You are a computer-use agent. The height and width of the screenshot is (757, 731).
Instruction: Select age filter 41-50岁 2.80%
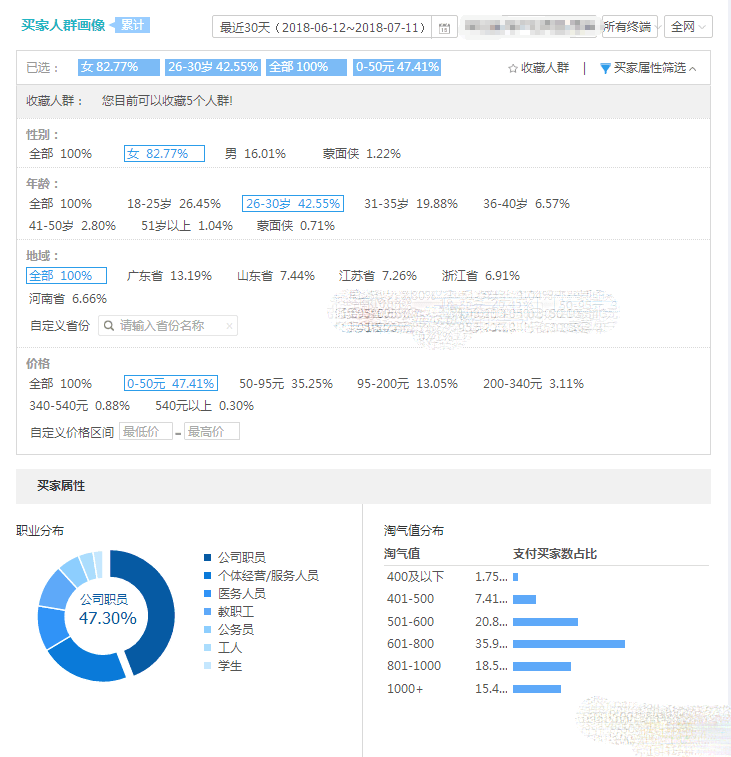pyautogui.click(x=72, y=226)
